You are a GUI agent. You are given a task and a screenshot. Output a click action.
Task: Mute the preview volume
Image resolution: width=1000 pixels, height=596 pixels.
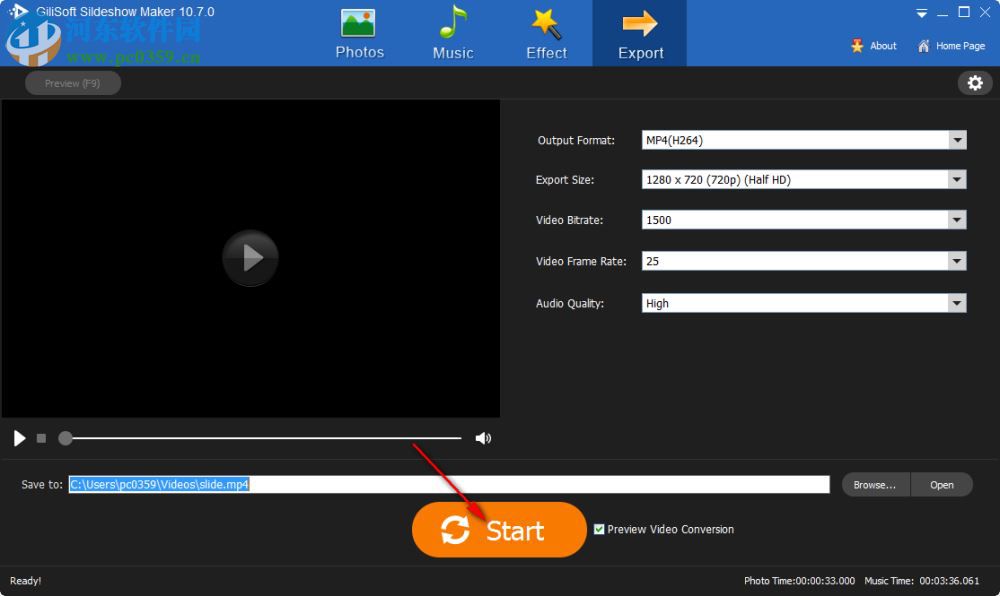point(483,438)
